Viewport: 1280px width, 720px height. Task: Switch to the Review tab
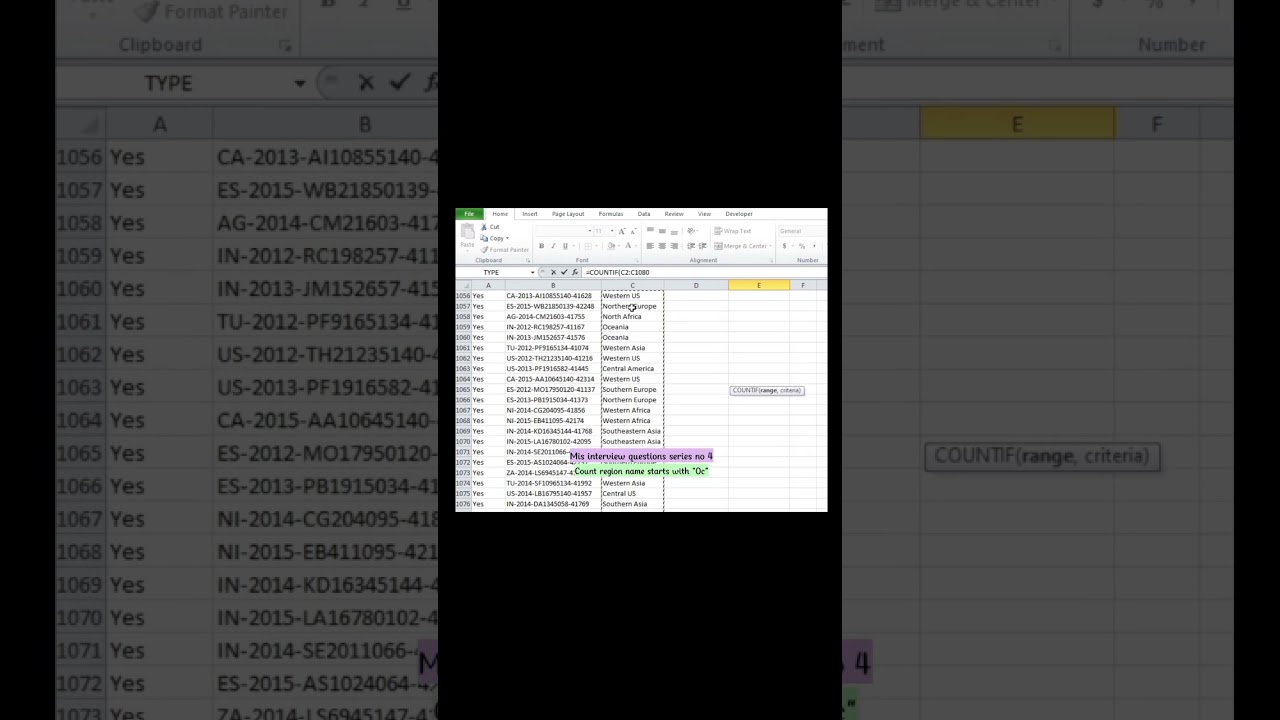click(x=674, y=214)
